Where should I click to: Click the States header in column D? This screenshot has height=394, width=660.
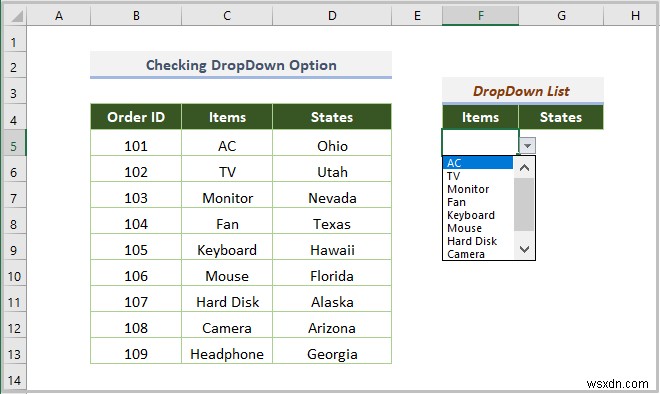[x=332, y=117]
